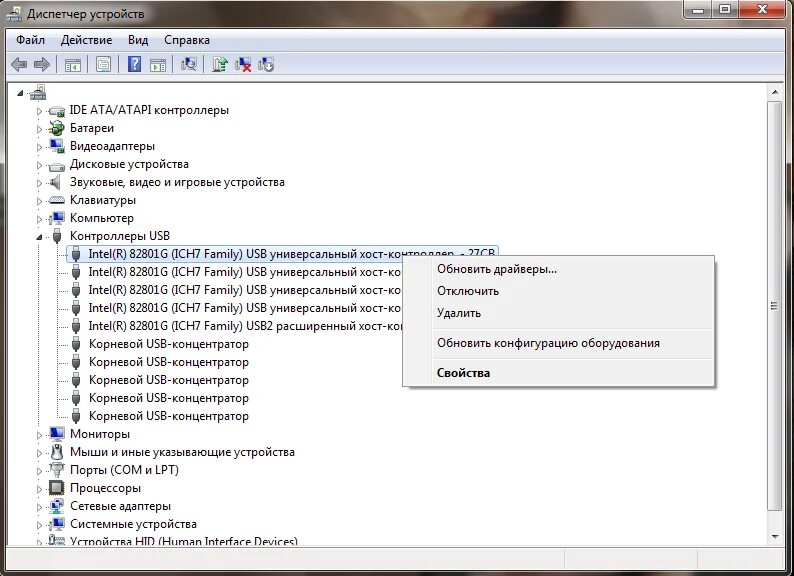Click the Сетевые адаптеры network icon

(x=57, y=506)
